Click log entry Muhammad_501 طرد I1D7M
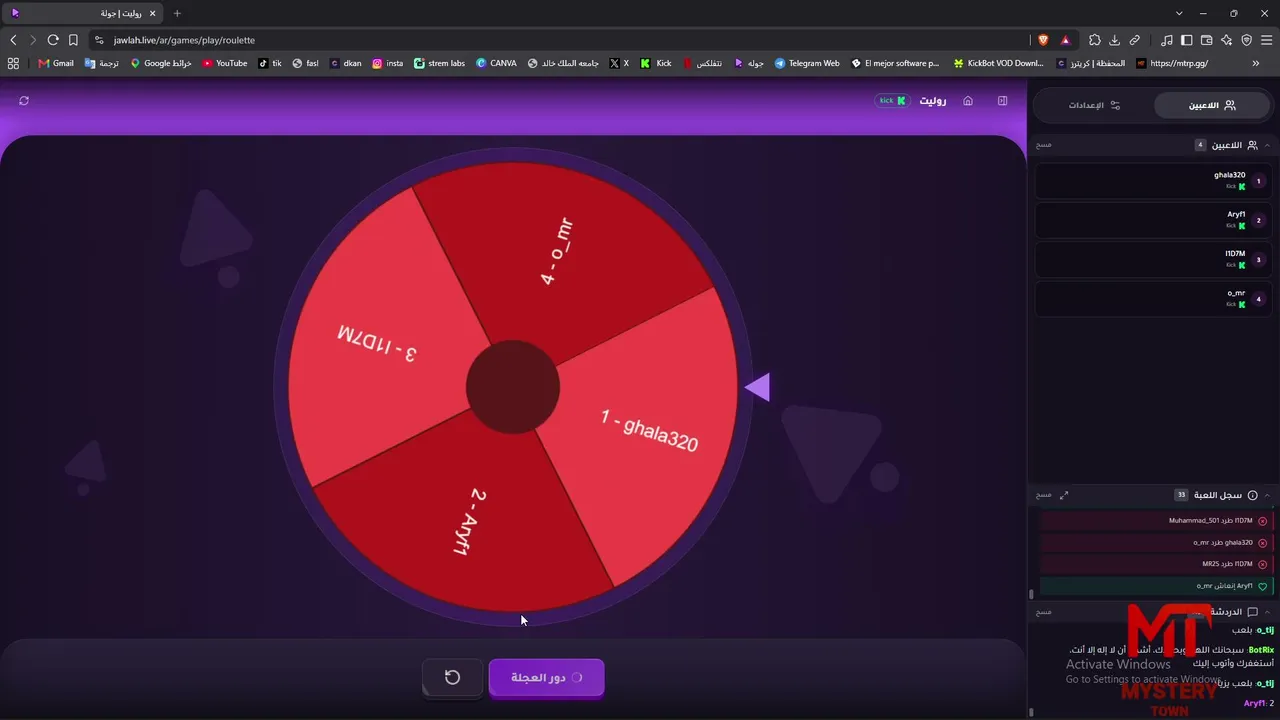 coord(1156,521)
